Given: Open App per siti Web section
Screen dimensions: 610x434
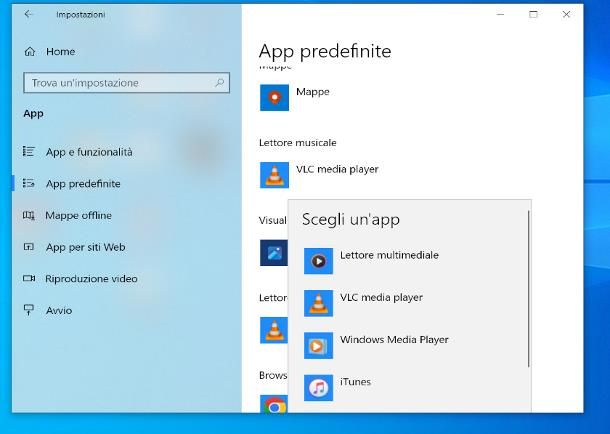Looking at the screenshot, I should pyautogui.click(x=85, y=247).
